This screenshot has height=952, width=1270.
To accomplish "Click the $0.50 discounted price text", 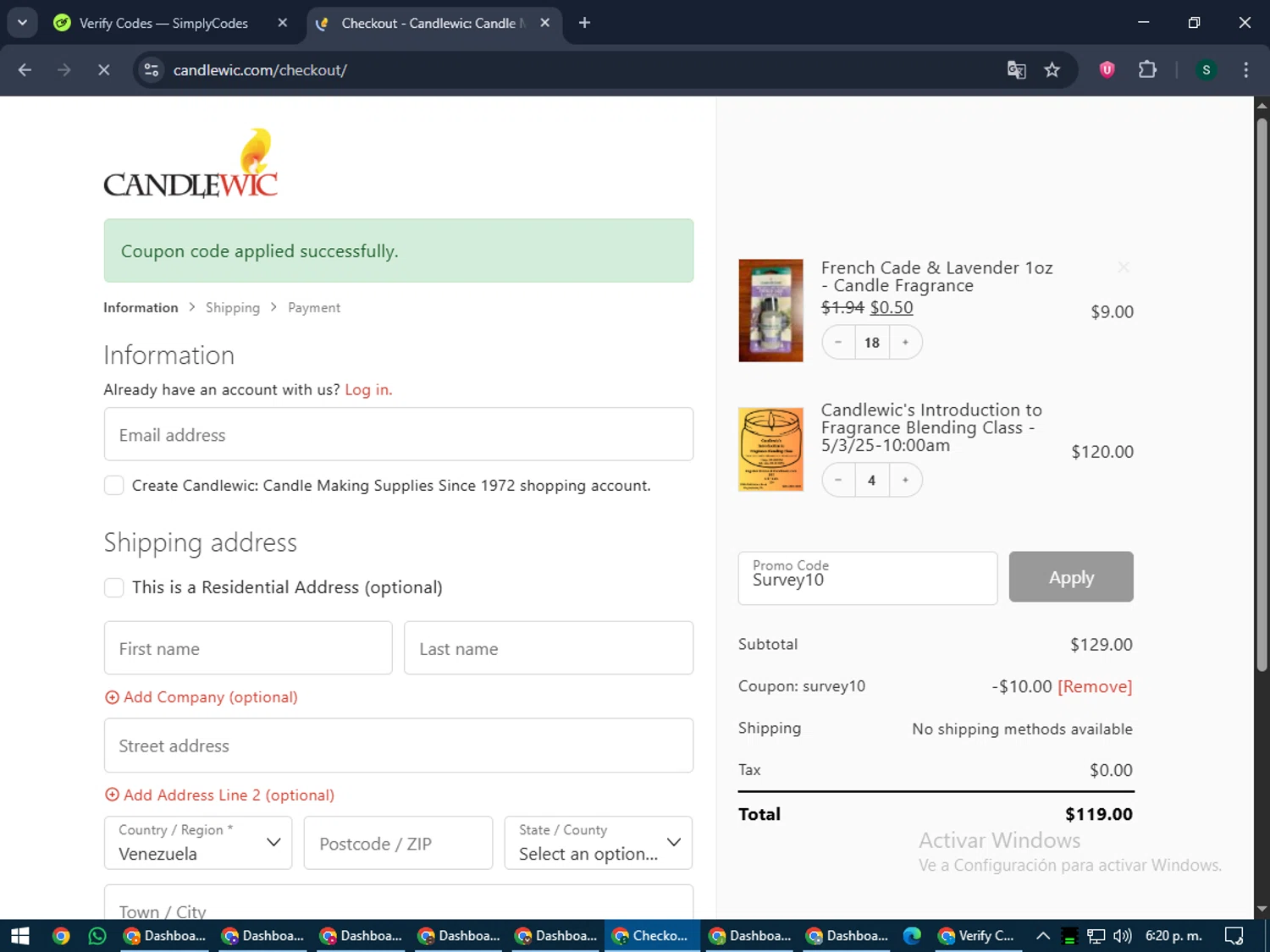I will click(x=892, y=308).
